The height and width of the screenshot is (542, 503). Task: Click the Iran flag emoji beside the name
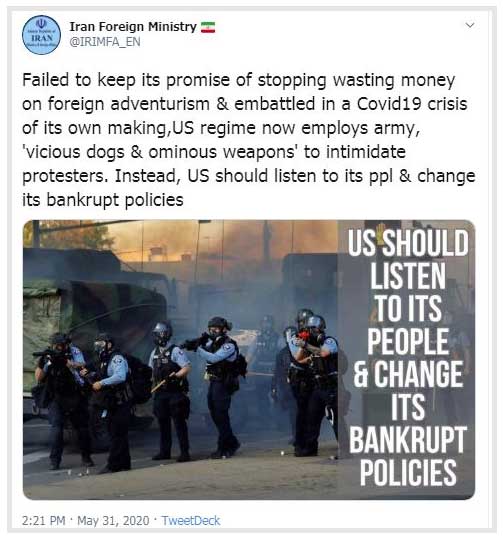coord(208,27)
